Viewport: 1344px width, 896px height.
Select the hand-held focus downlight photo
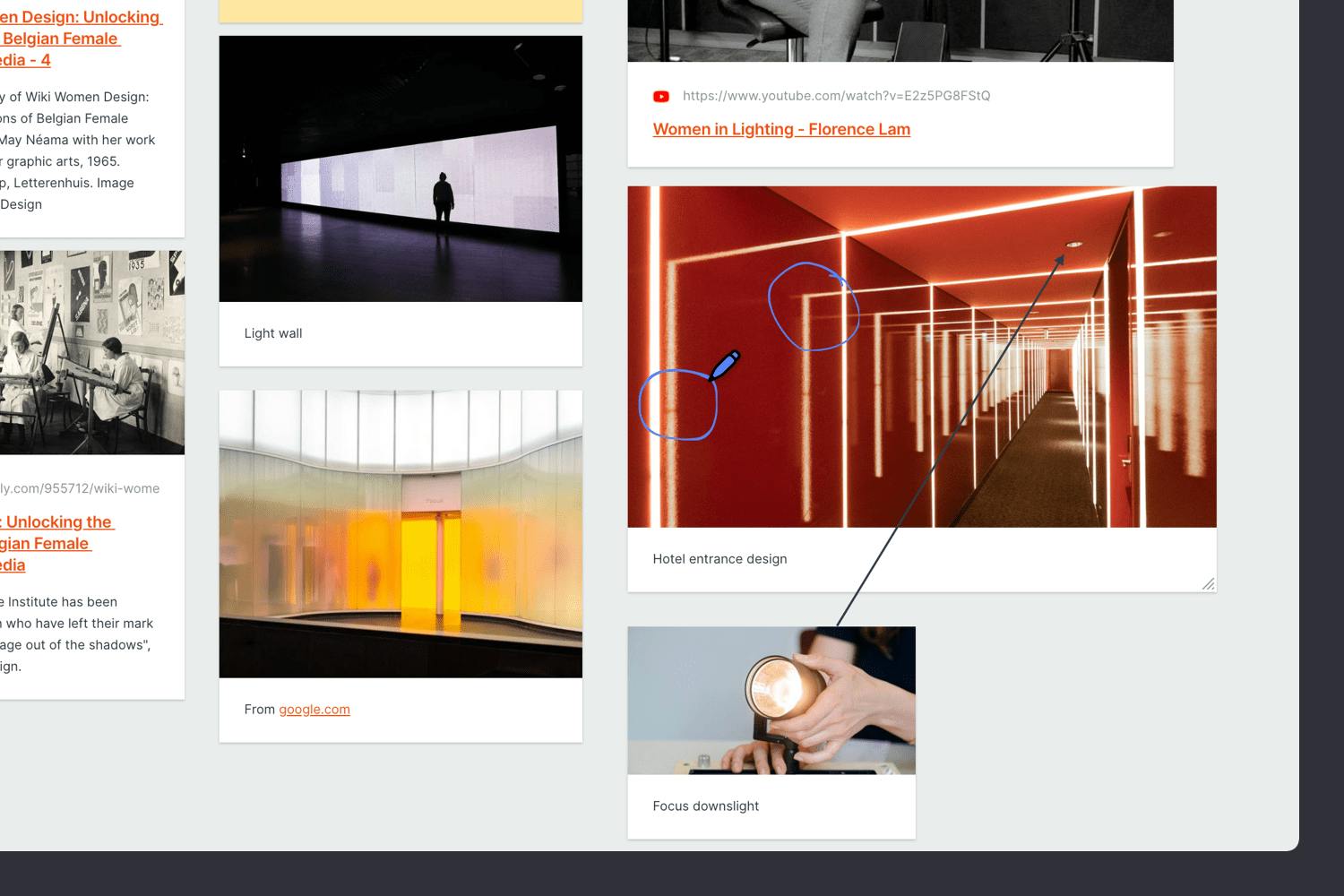click(771, 700)
